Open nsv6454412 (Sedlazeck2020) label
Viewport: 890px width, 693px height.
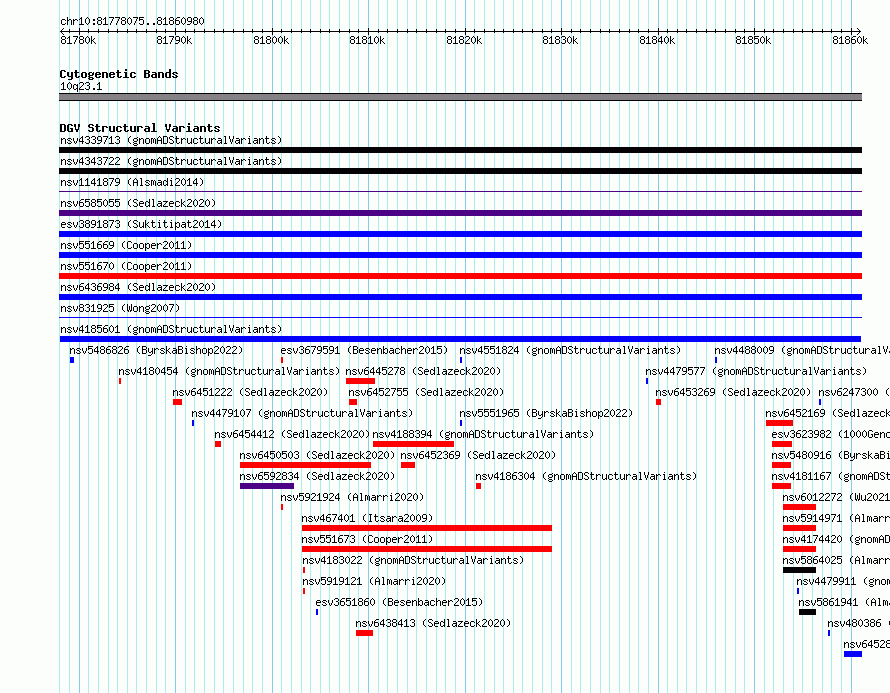click(x=292, y=434)
